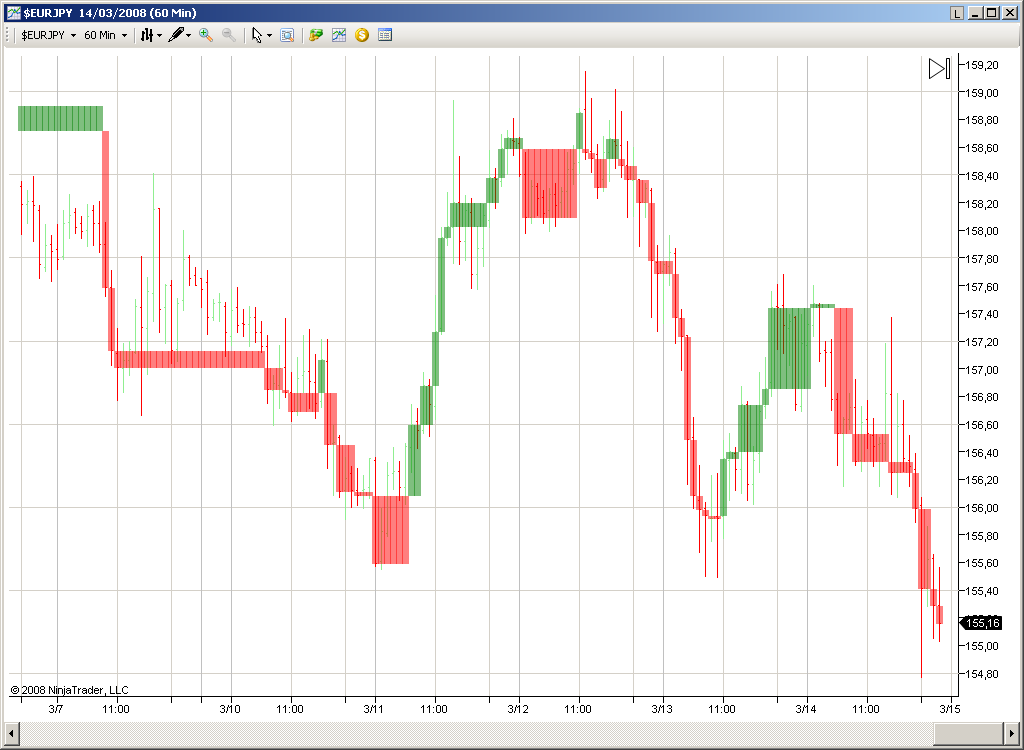Click the scrollbar right arrow
The width and height of the screenshot is (1024, 750).
pos(1010,732)
